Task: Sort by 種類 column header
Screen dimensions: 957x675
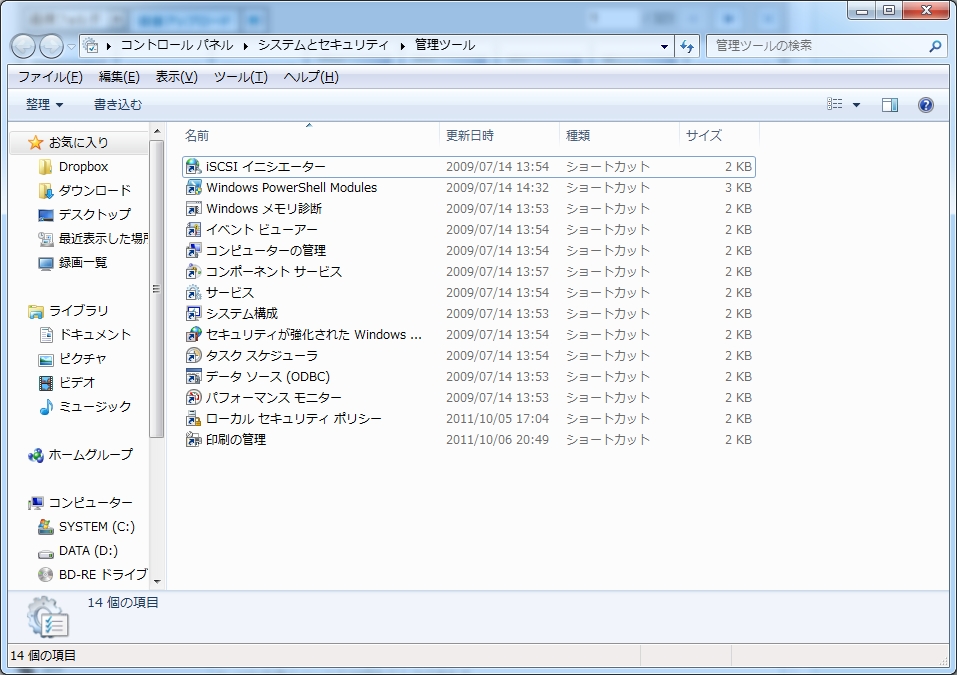Action: pos(619,135)
